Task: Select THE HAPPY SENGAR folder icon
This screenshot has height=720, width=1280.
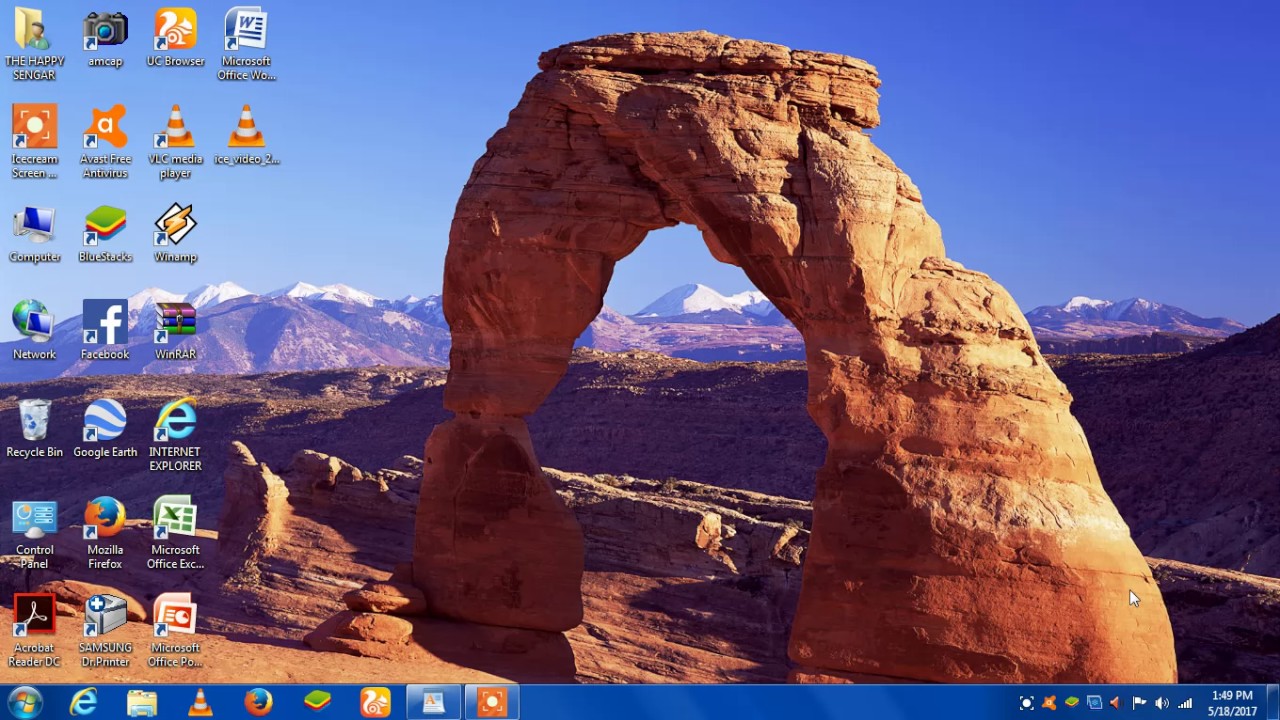Action: (x=34, y=44)
